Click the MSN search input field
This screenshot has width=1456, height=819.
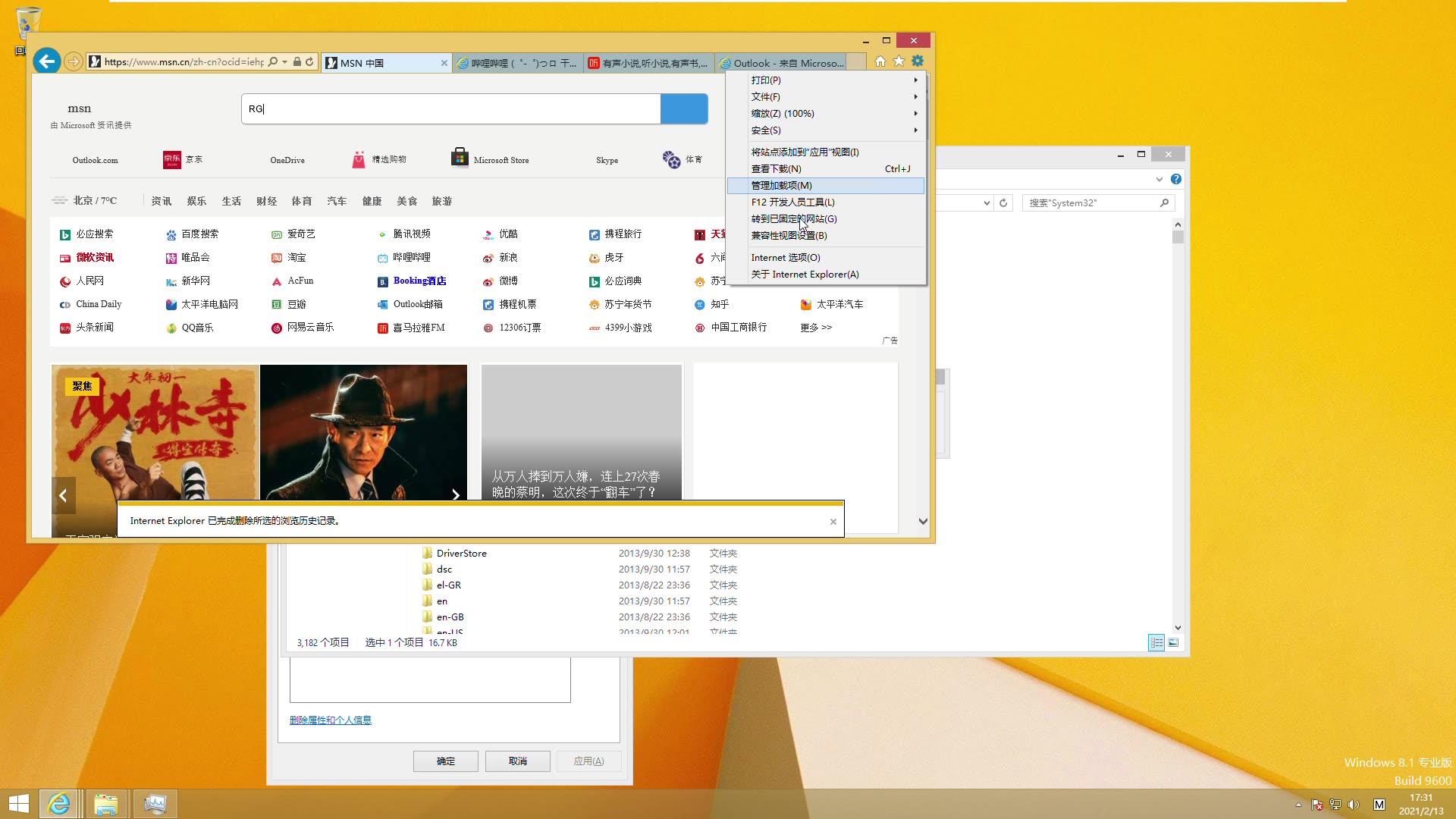451,108
